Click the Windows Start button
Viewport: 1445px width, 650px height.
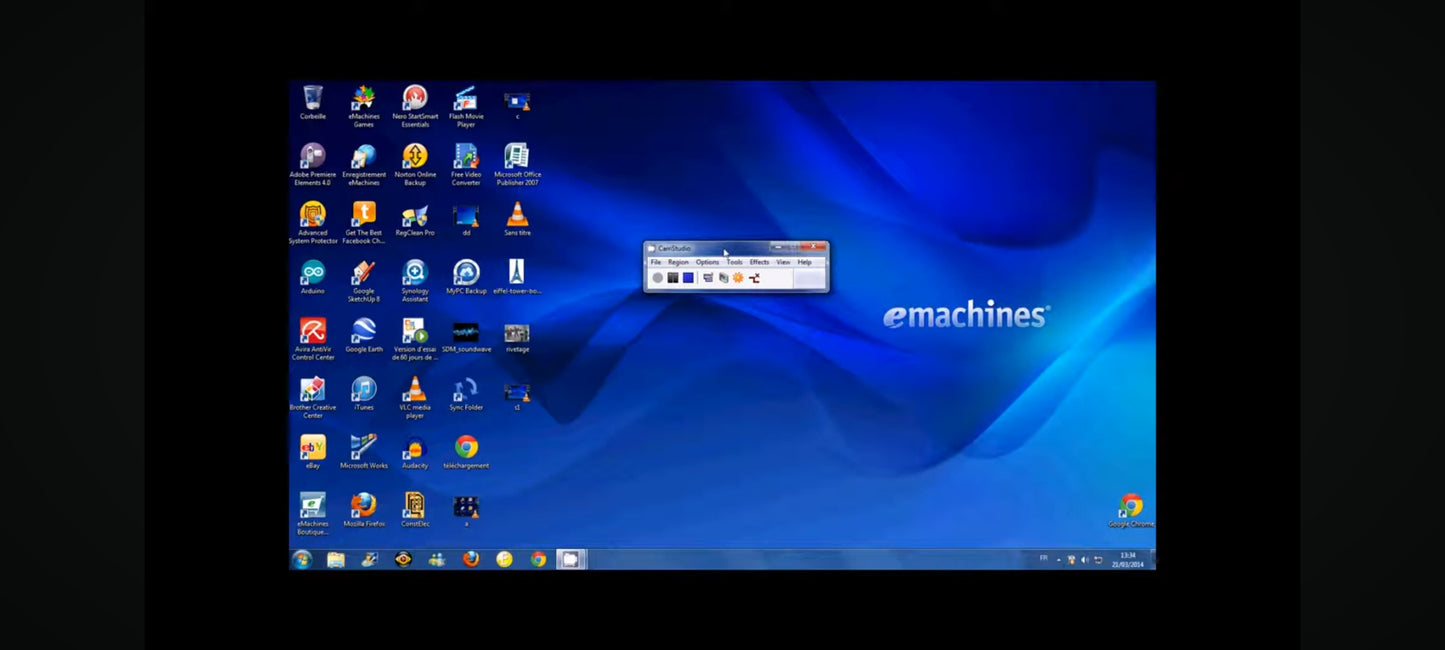[300, 559]
